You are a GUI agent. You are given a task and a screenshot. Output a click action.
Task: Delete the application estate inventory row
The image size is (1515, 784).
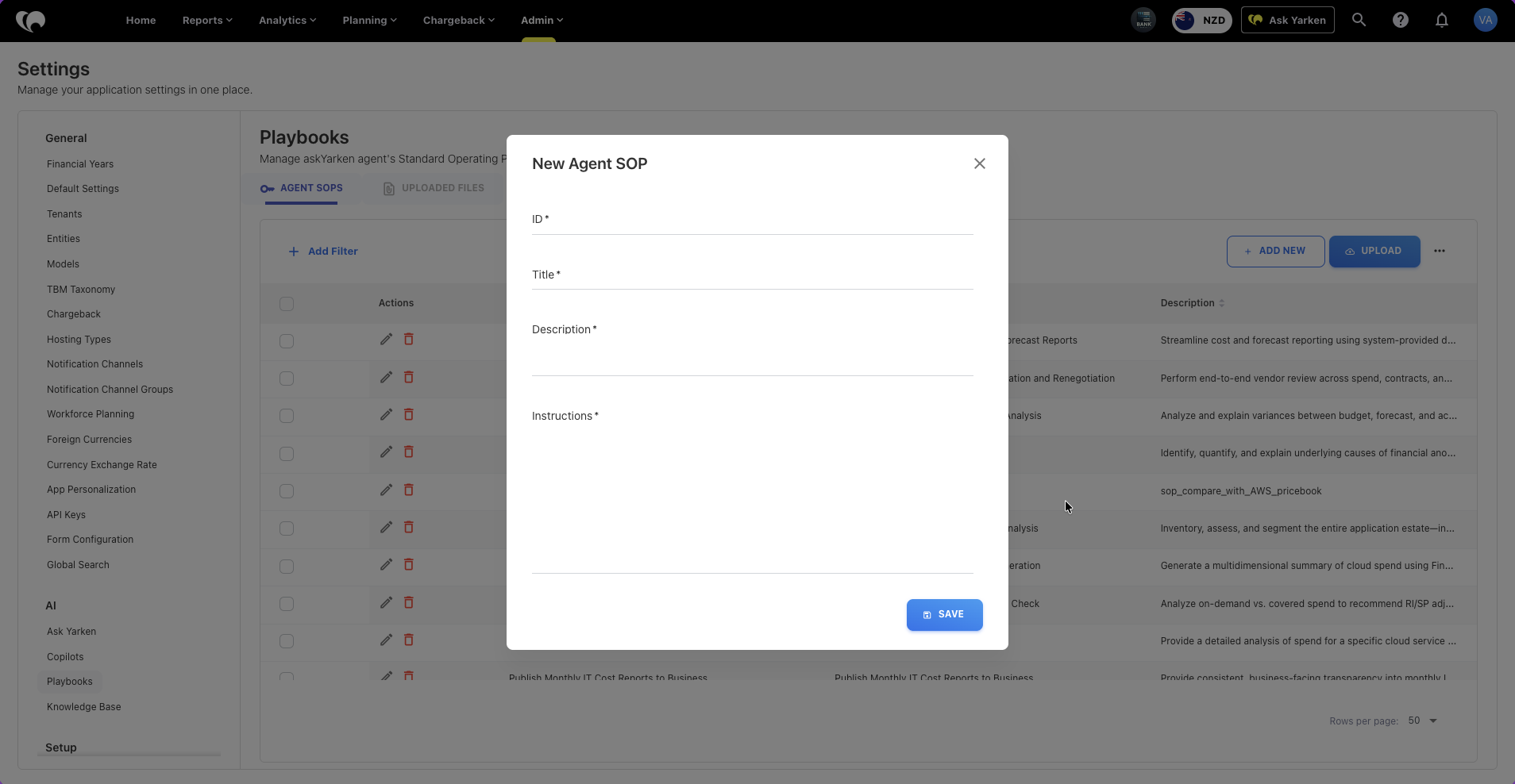pyautogui.click(x=409, y=527)
